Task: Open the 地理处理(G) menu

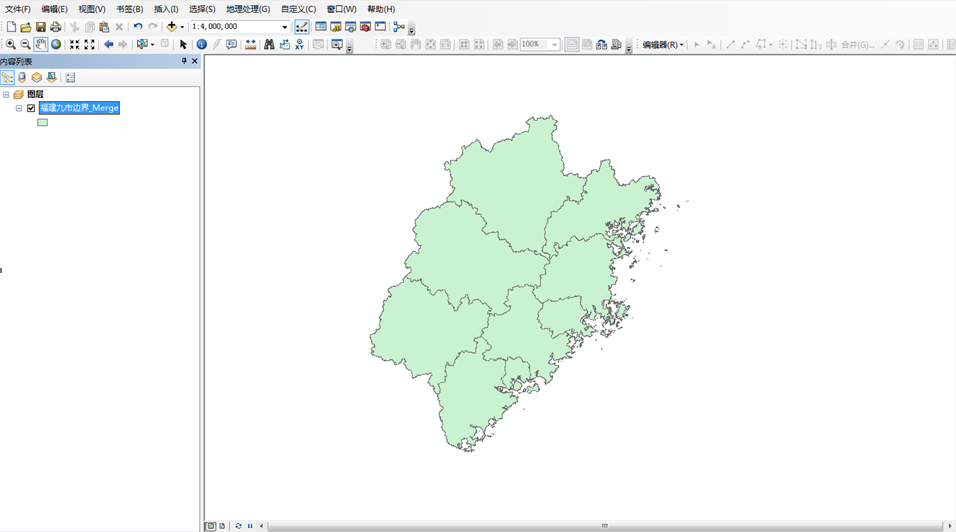Action: pyautogui.click(x=248, y=9)
